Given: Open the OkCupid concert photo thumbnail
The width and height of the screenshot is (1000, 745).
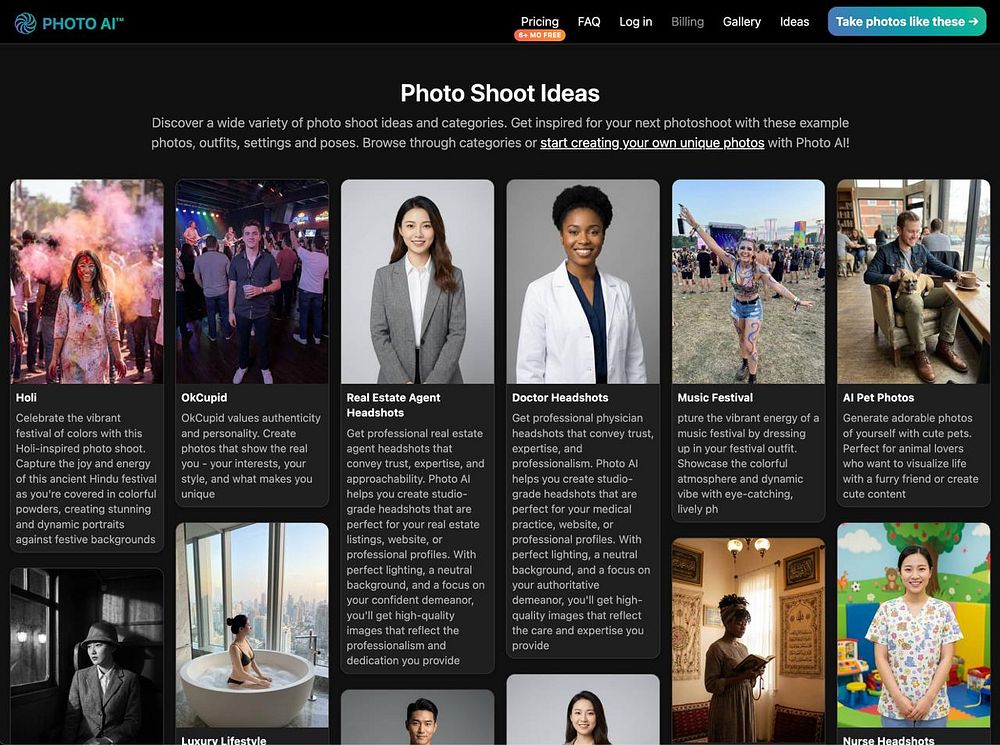Looking at the screenshot, I should coord(252,281).
